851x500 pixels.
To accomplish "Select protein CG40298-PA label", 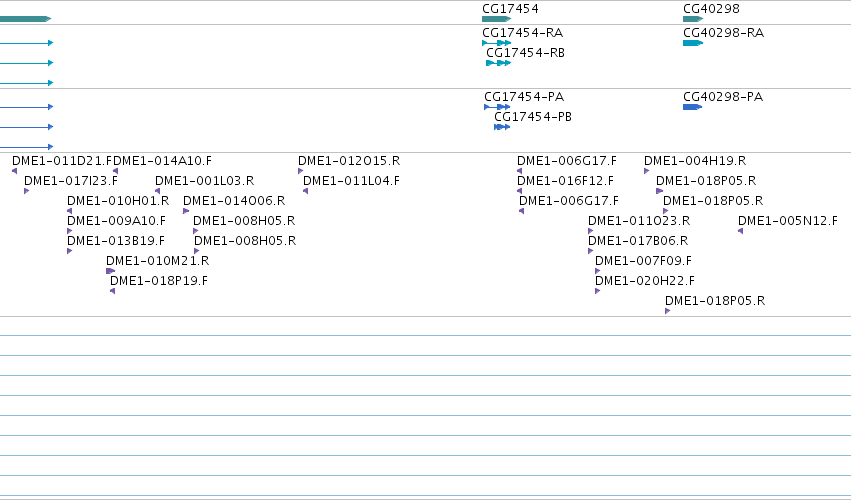I will 723,97.
